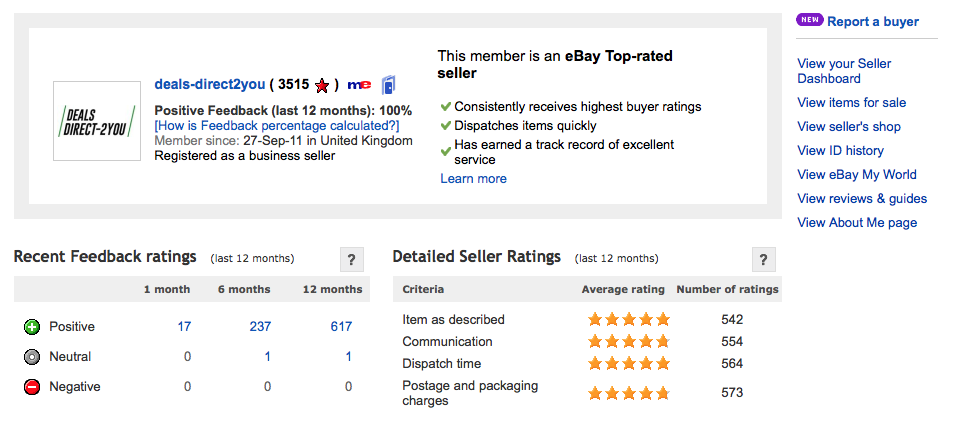The height and width of the screenshot is (433, 953).
Task: Open View your Seller Dashboard
Action: point(844,71)
